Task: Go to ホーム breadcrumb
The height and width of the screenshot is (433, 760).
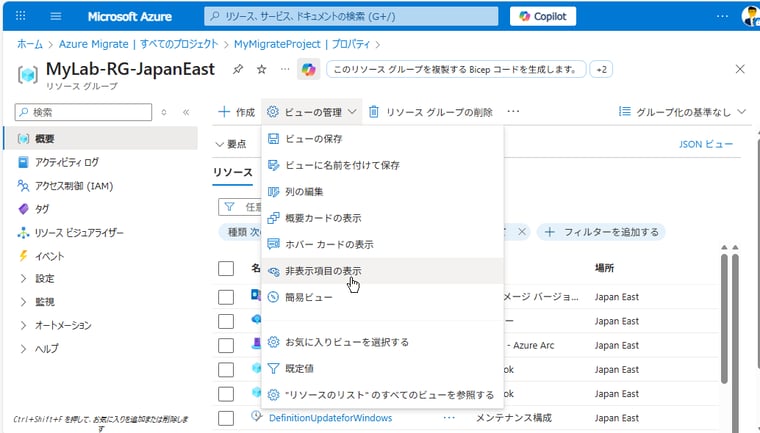Action: [x=30, y=44]
